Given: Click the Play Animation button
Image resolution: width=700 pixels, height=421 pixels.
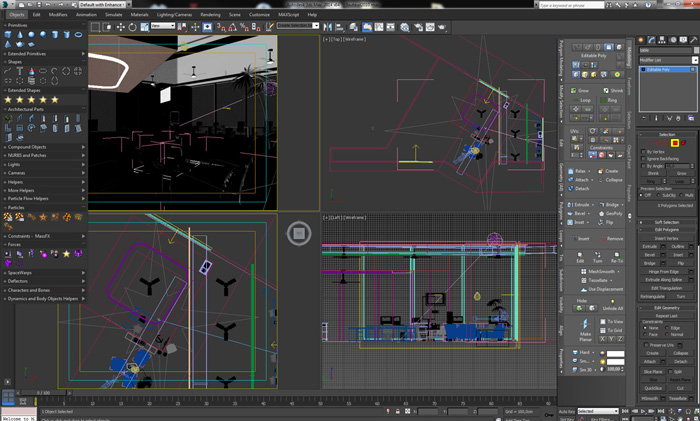Looking at the screenshot, I should (643, 411).
